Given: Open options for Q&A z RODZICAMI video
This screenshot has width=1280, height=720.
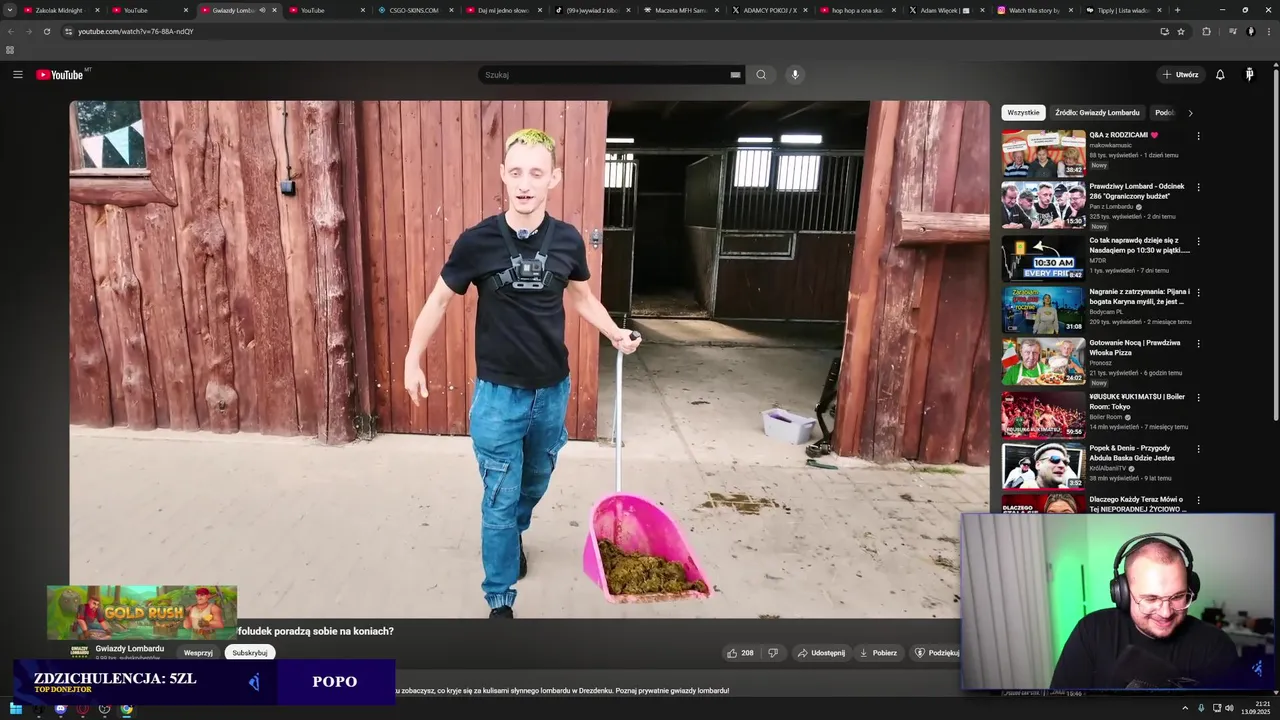Looking at the screenshot, I should coord(1198,136).
